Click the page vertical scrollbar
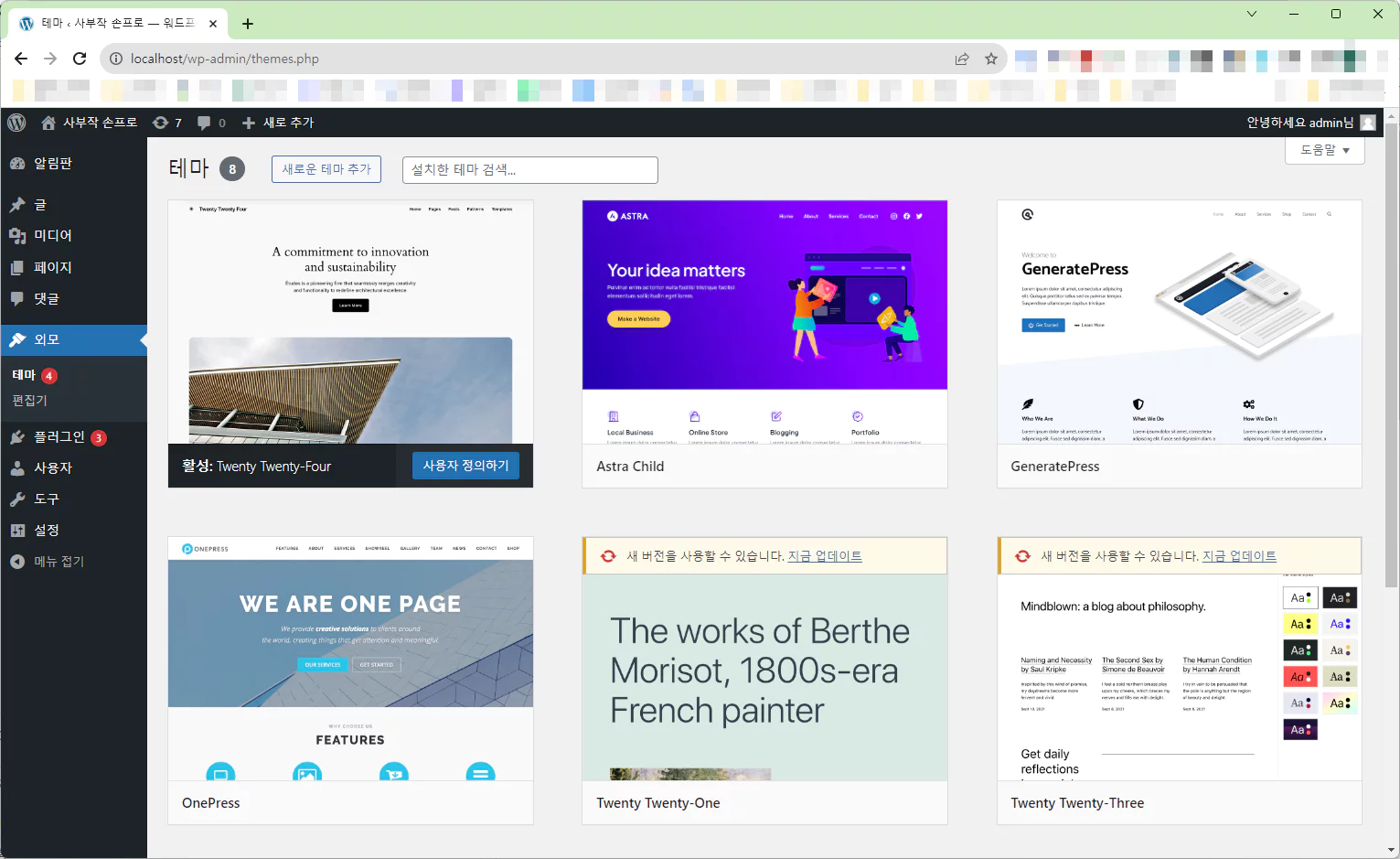 (1392, 357)
